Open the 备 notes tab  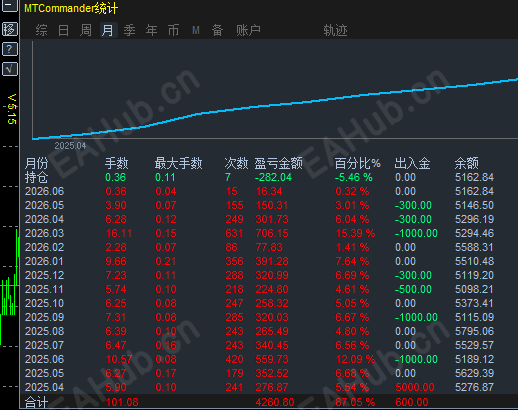click(217, 30)
